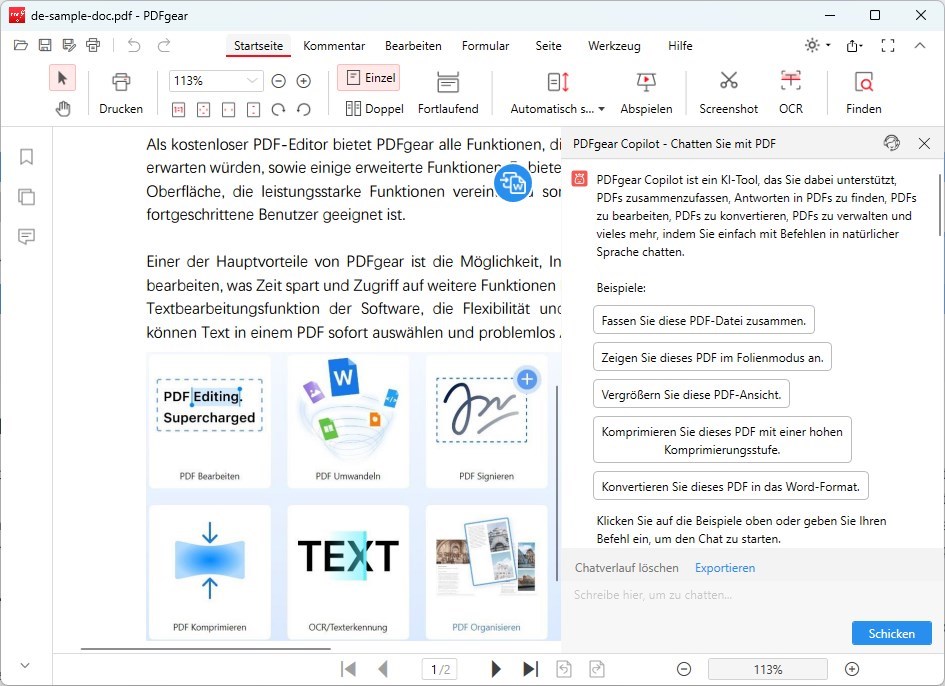The height and width of the screenshot is (686, 945).
Task: Redo the last action
Action: (164, 45)
